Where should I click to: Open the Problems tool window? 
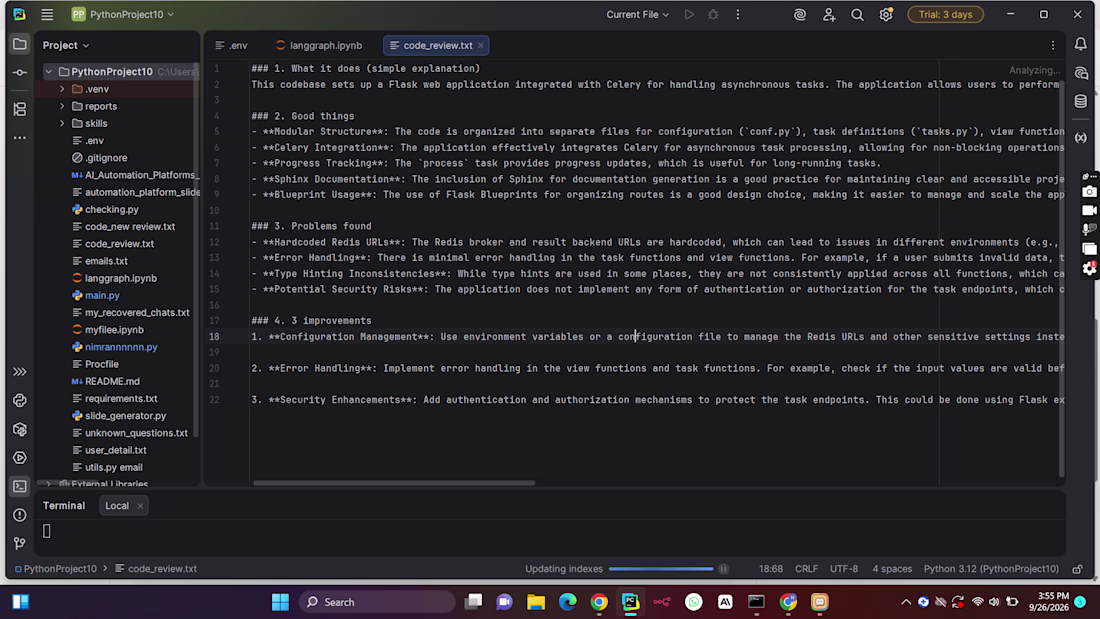(20, 515)
